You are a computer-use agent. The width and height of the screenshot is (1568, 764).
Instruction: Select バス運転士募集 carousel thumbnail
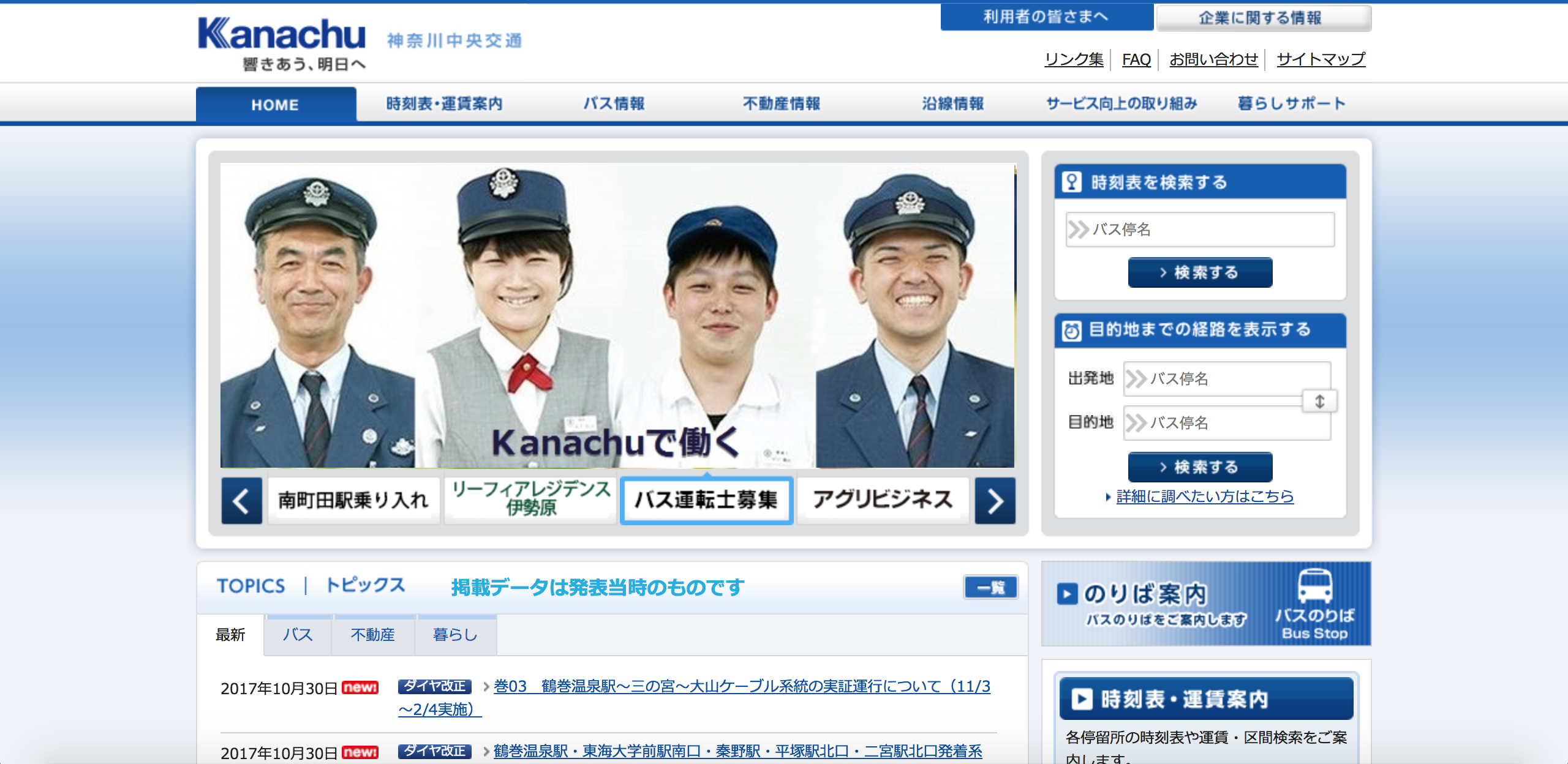pos(706,501)
